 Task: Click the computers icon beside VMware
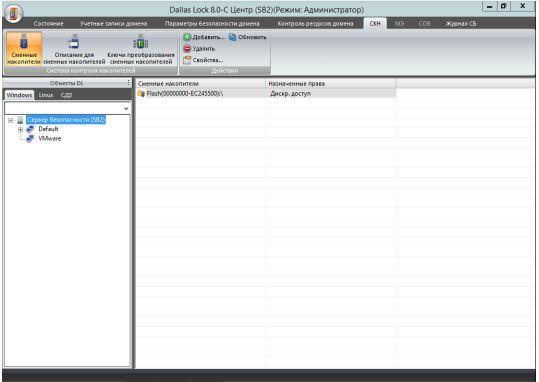coord(30,139)
